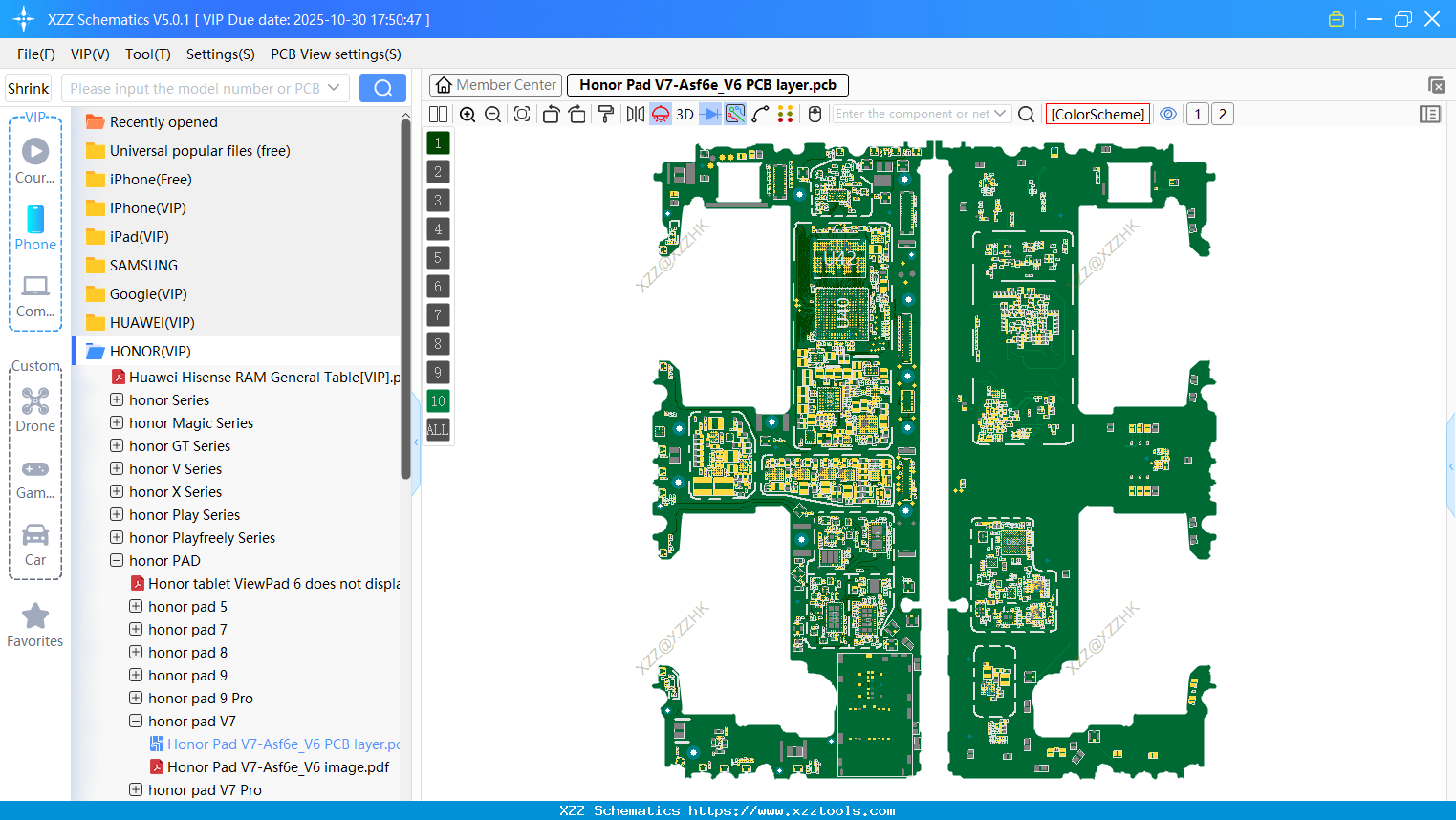Collapse left panel using divider arrow
1456x820 pixels.
click(x=416, y=442)
